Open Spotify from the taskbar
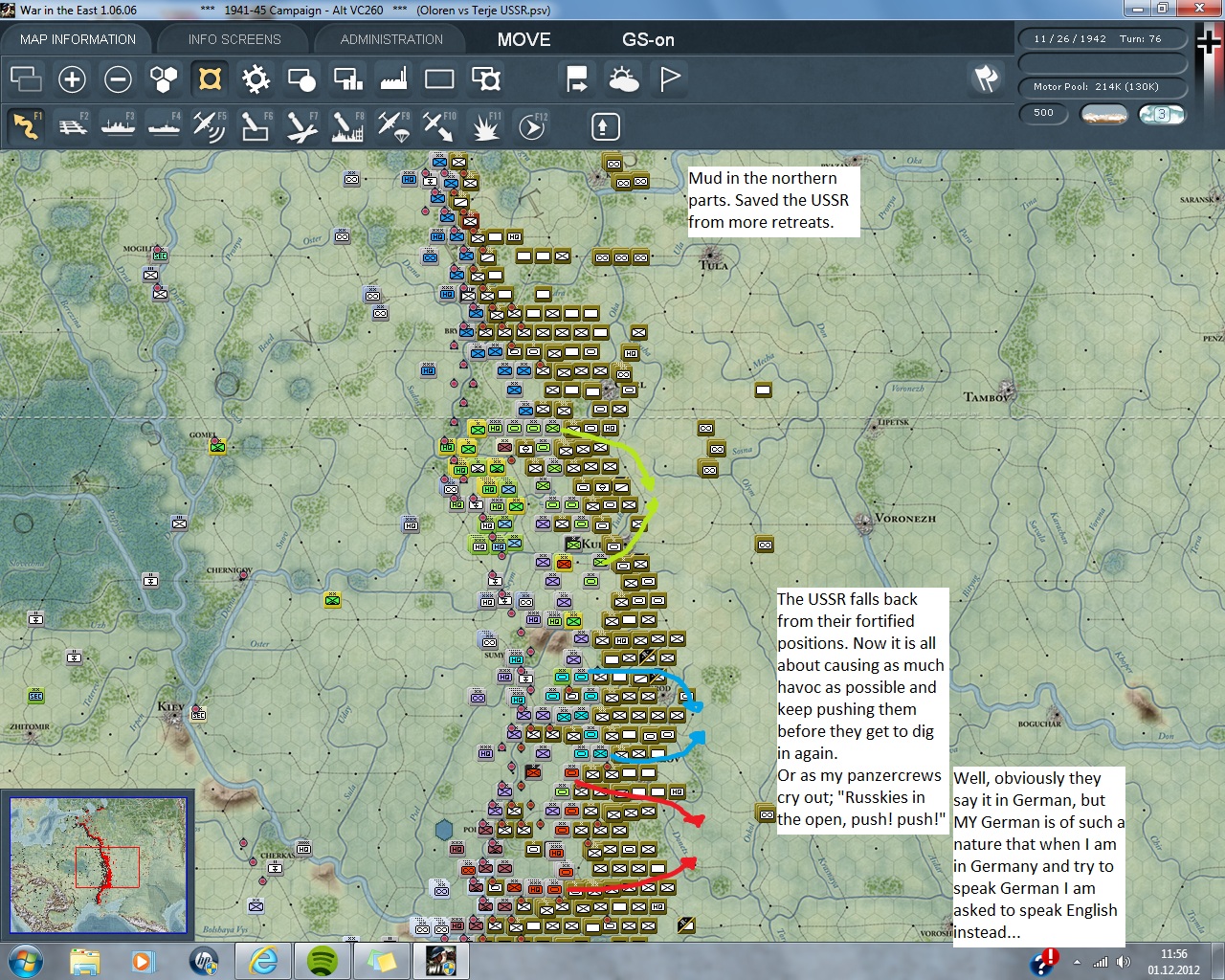 tap(323, 960)
